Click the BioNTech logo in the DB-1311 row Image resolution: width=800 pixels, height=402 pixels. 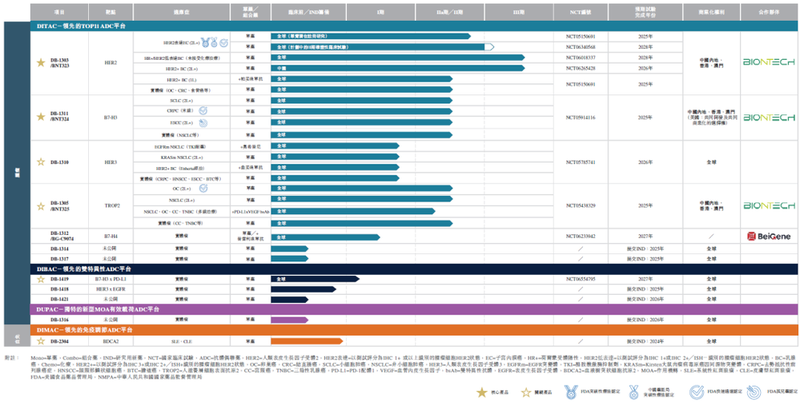pos(763,116)
